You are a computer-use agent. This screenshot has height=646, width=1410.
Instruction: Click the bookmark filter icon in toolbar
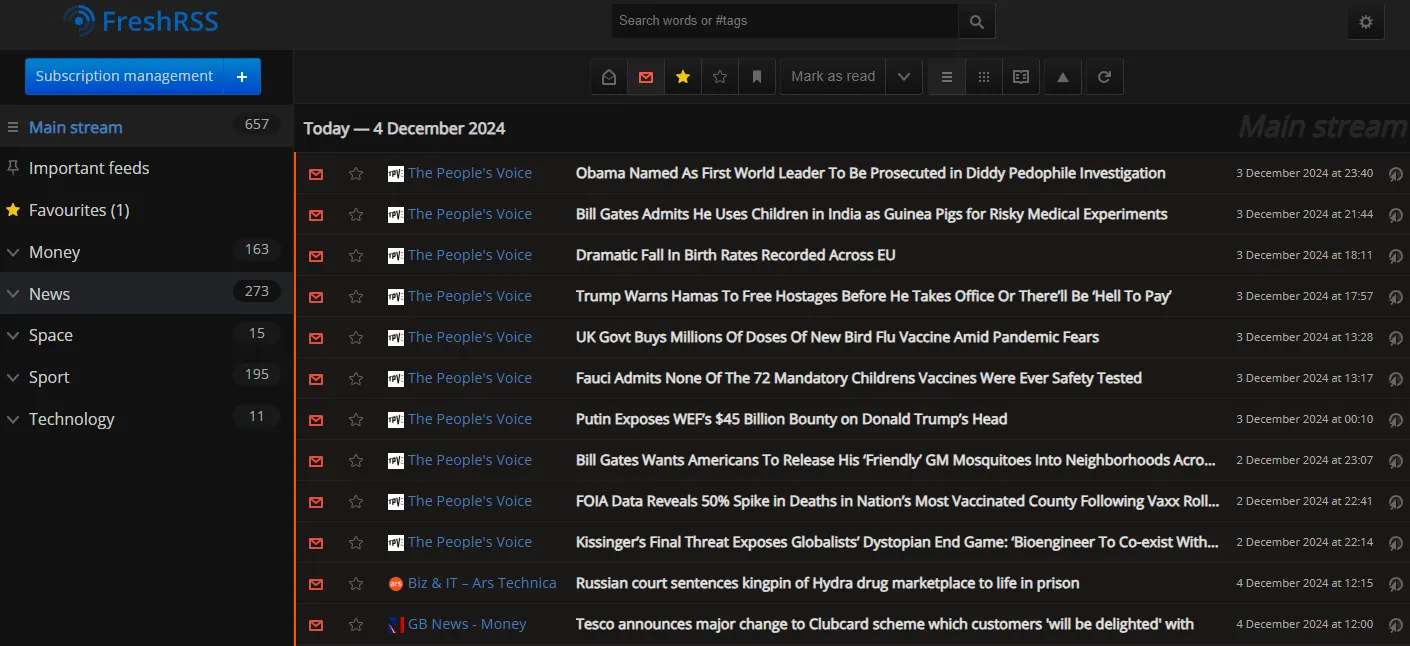pyautogui.click(x=757, y=77)
